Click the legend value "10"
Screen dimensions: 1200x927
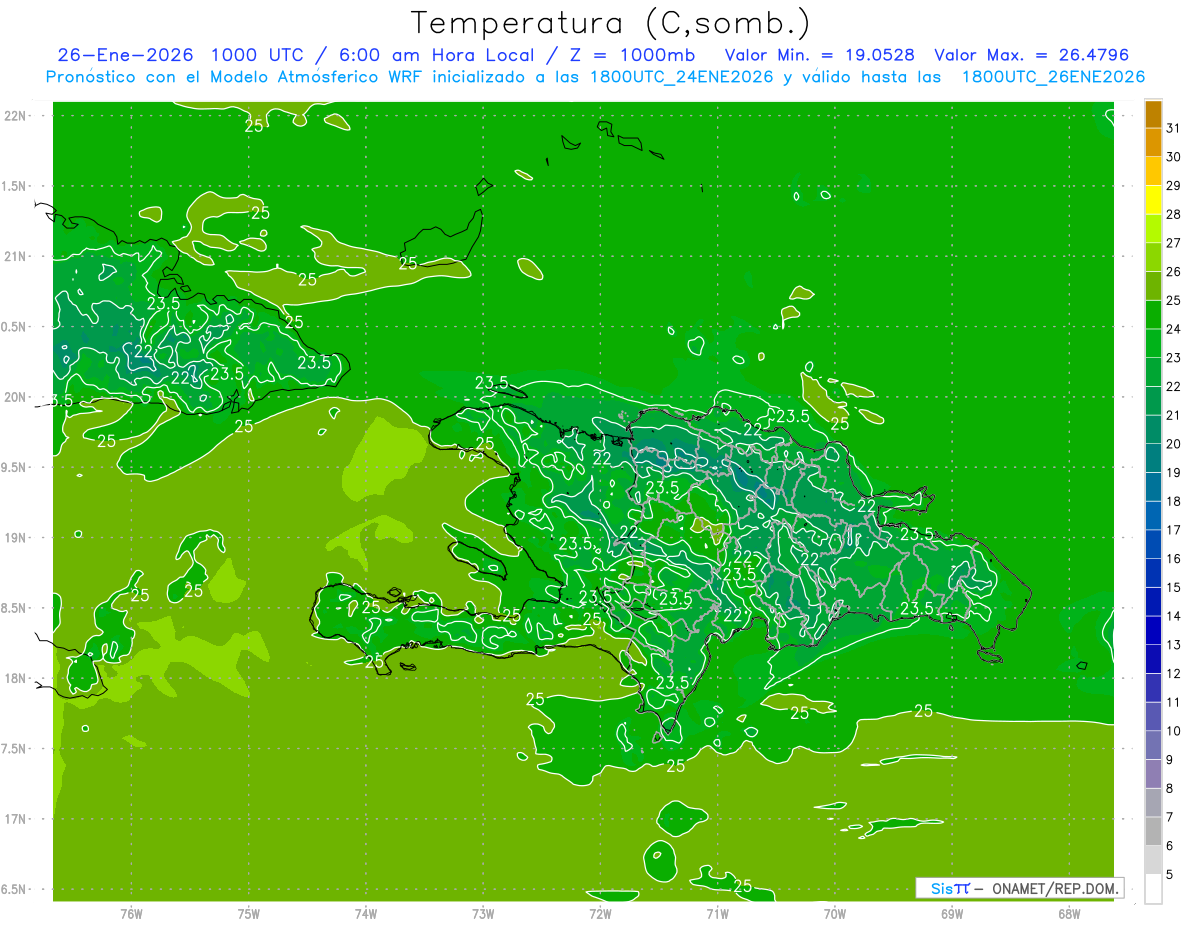pos(1173,731)
